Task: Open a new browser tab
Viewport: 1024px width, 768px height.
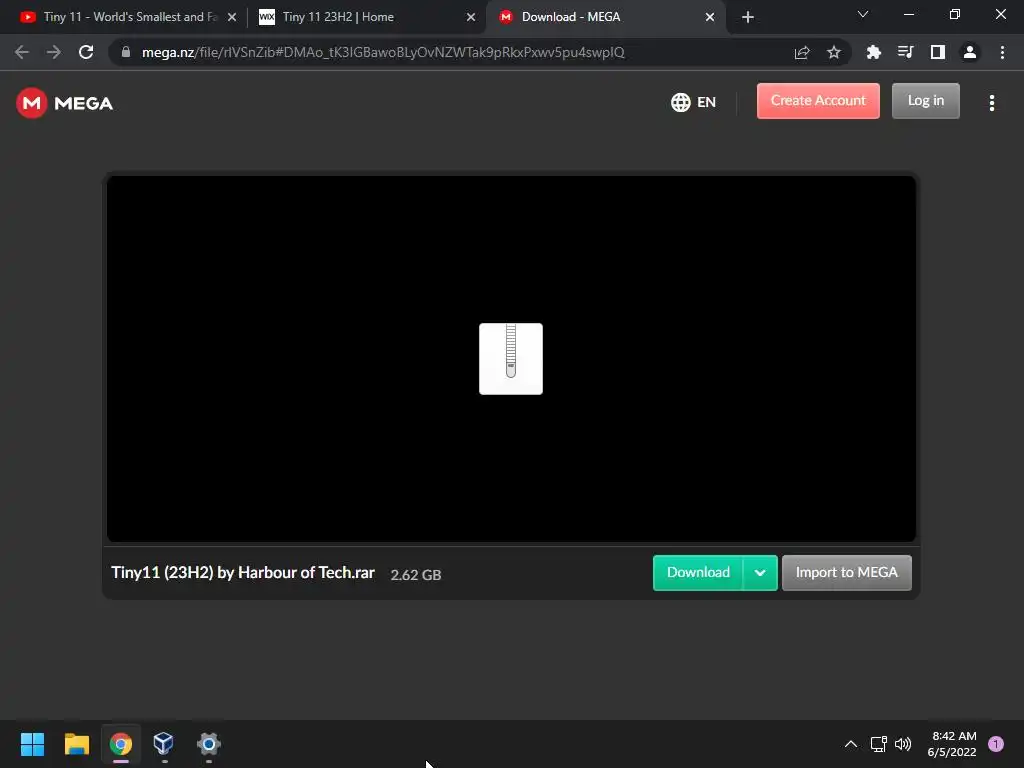Action: (748, 17)
